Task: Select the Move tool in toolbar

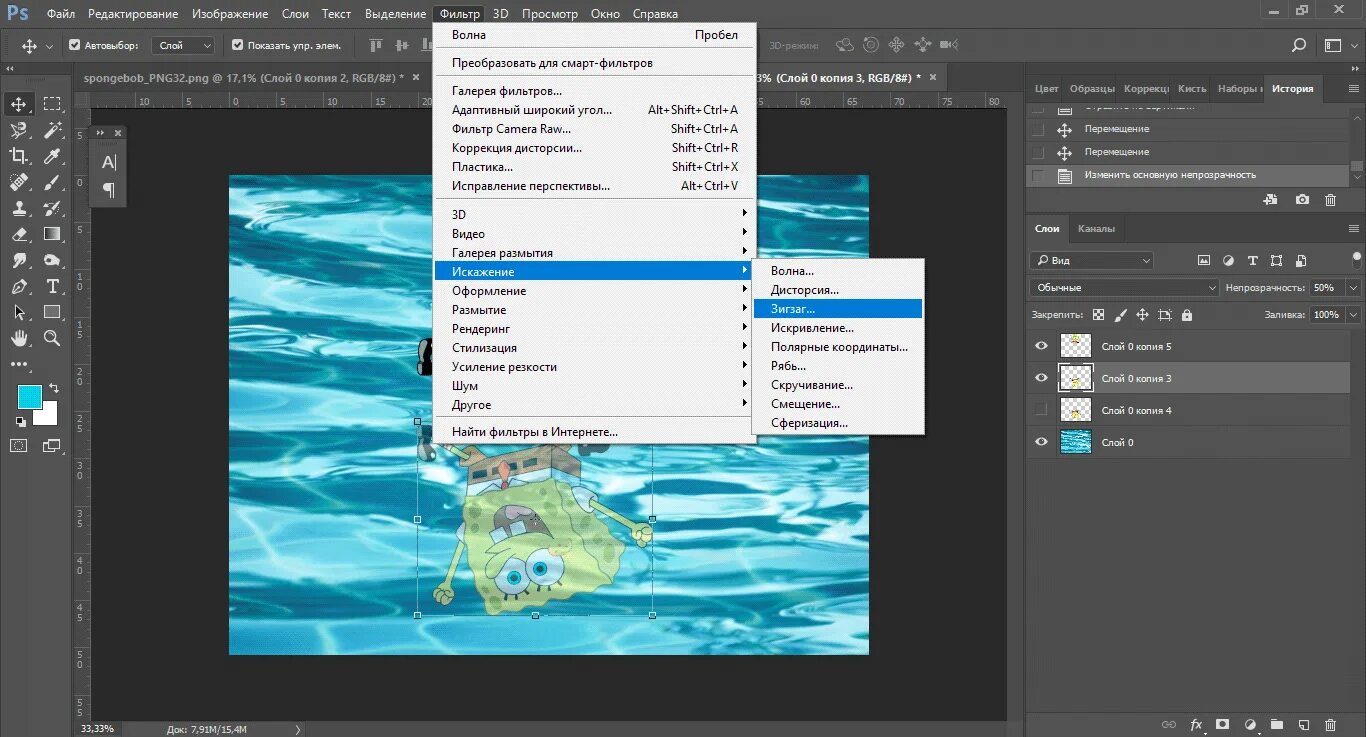Action: pyautogui.click(x=19, y=104)
